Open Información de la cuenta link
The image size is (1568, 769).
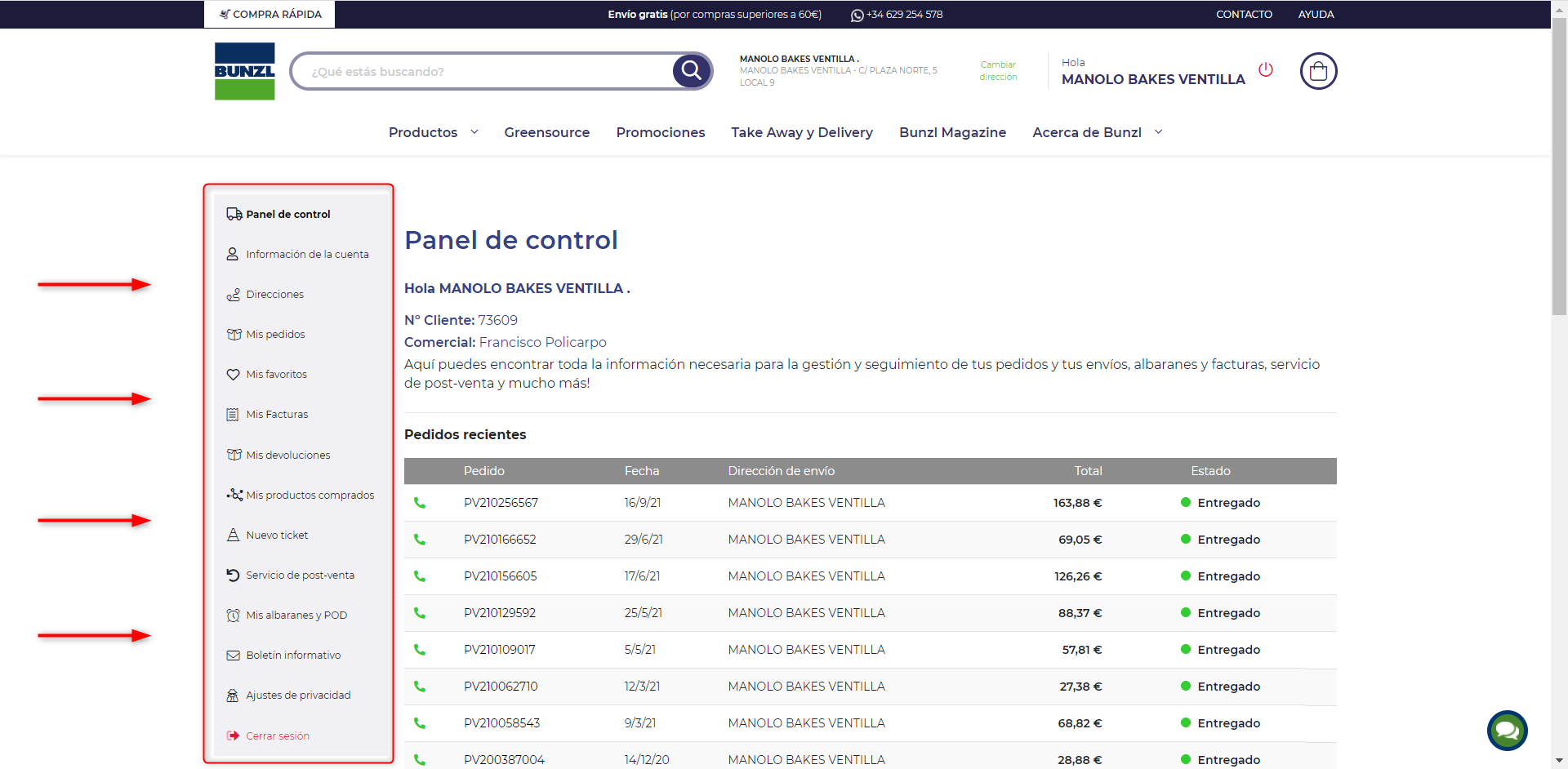point(307,254)
